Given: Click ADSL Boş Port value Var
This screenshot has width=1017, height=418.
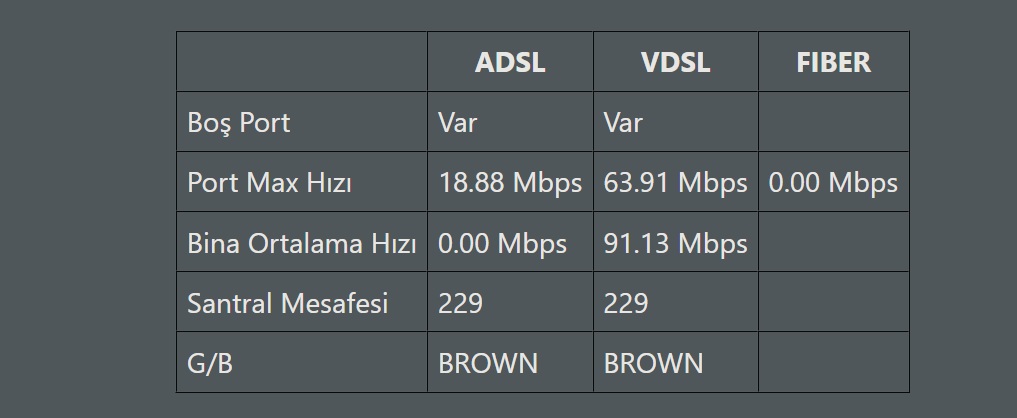Looking at the screenshot, I should tap(458, 123).
